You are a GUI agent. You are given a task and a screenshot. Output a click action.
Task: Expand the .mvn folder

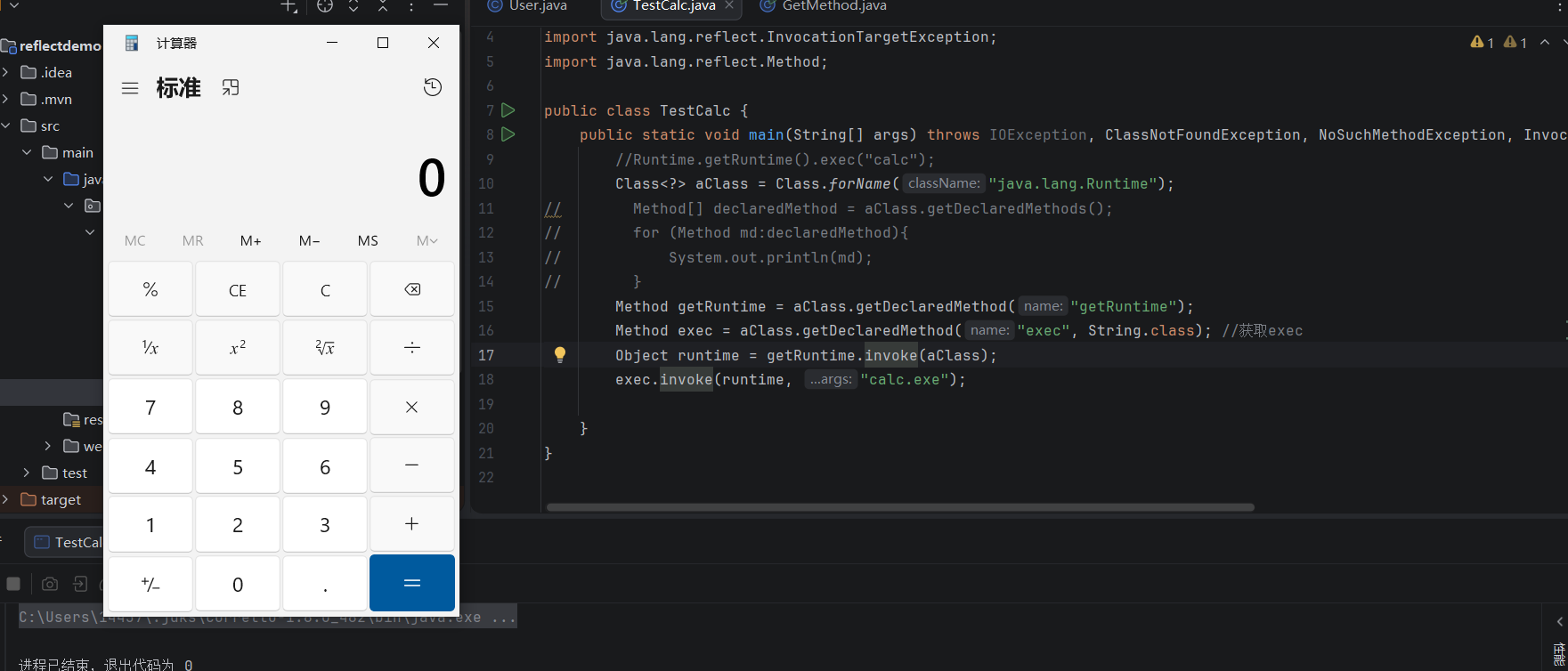(x=5, y=99)
